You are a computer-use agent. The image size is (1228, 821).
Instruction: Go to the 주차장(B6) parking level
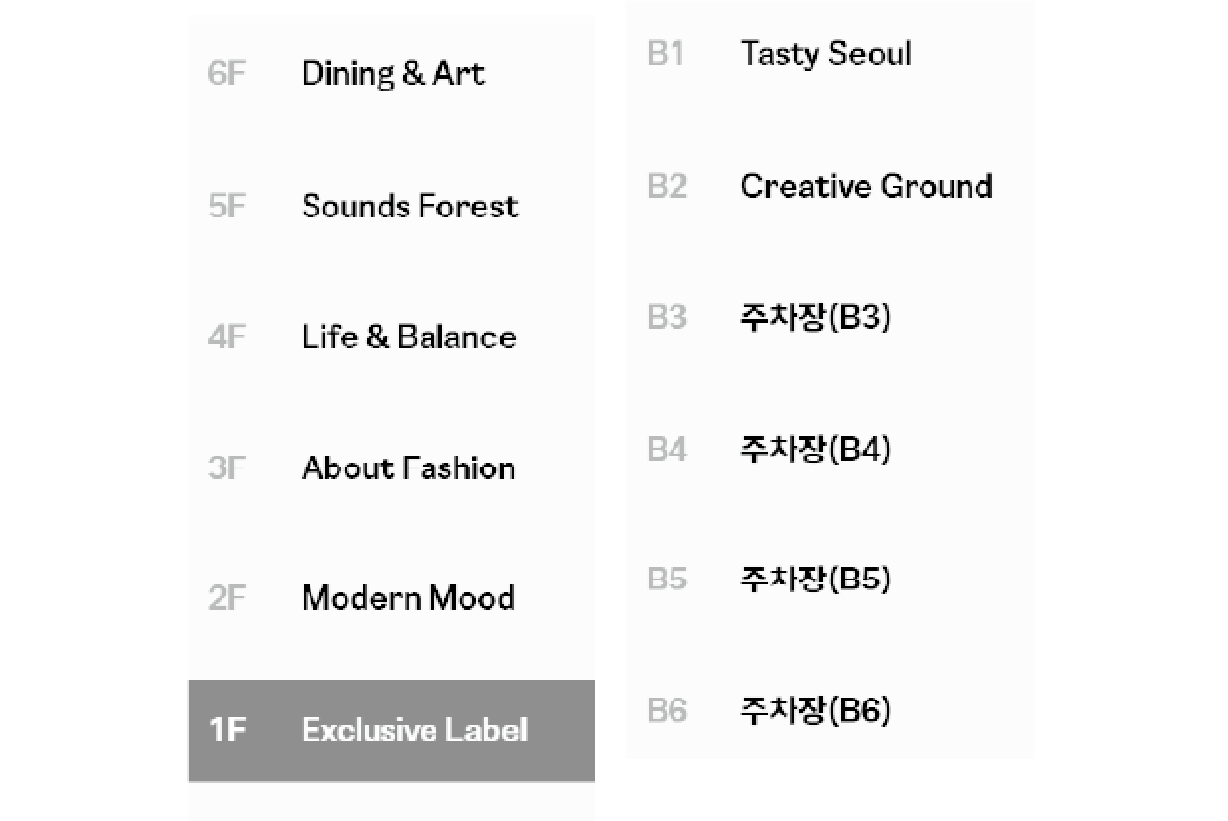815,711
